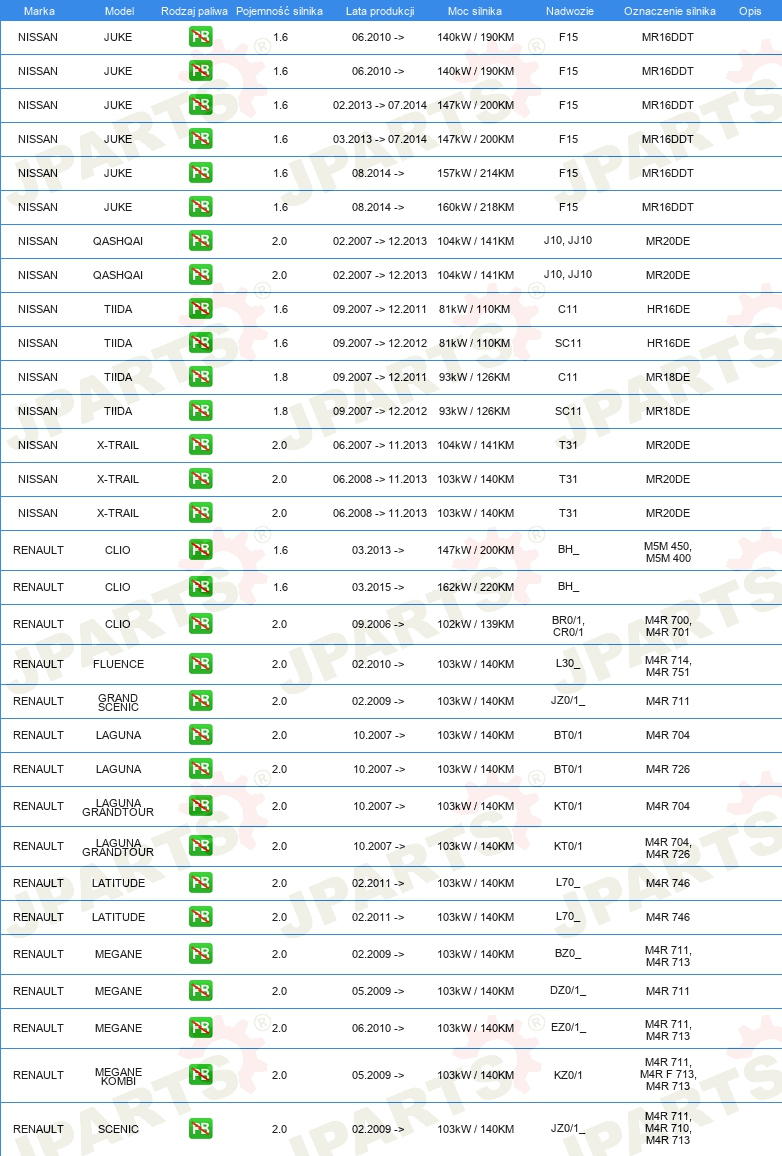Viewport: 782px width, 1156px height.
Task: Select the Pojemność silnika column header
Action: pos(279,11)
